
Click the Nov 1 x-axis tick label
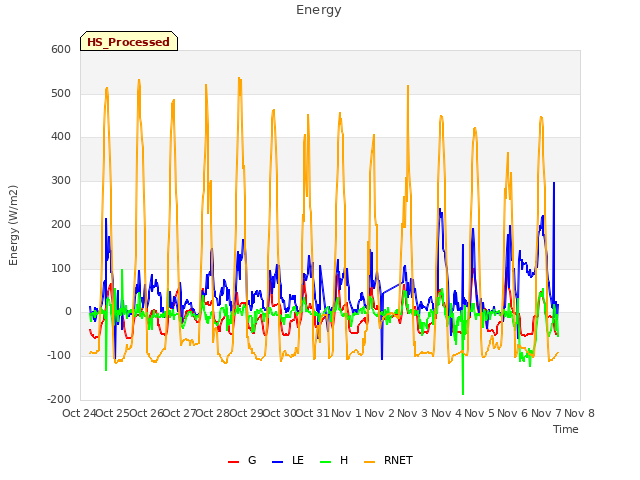tap(346, 413)
